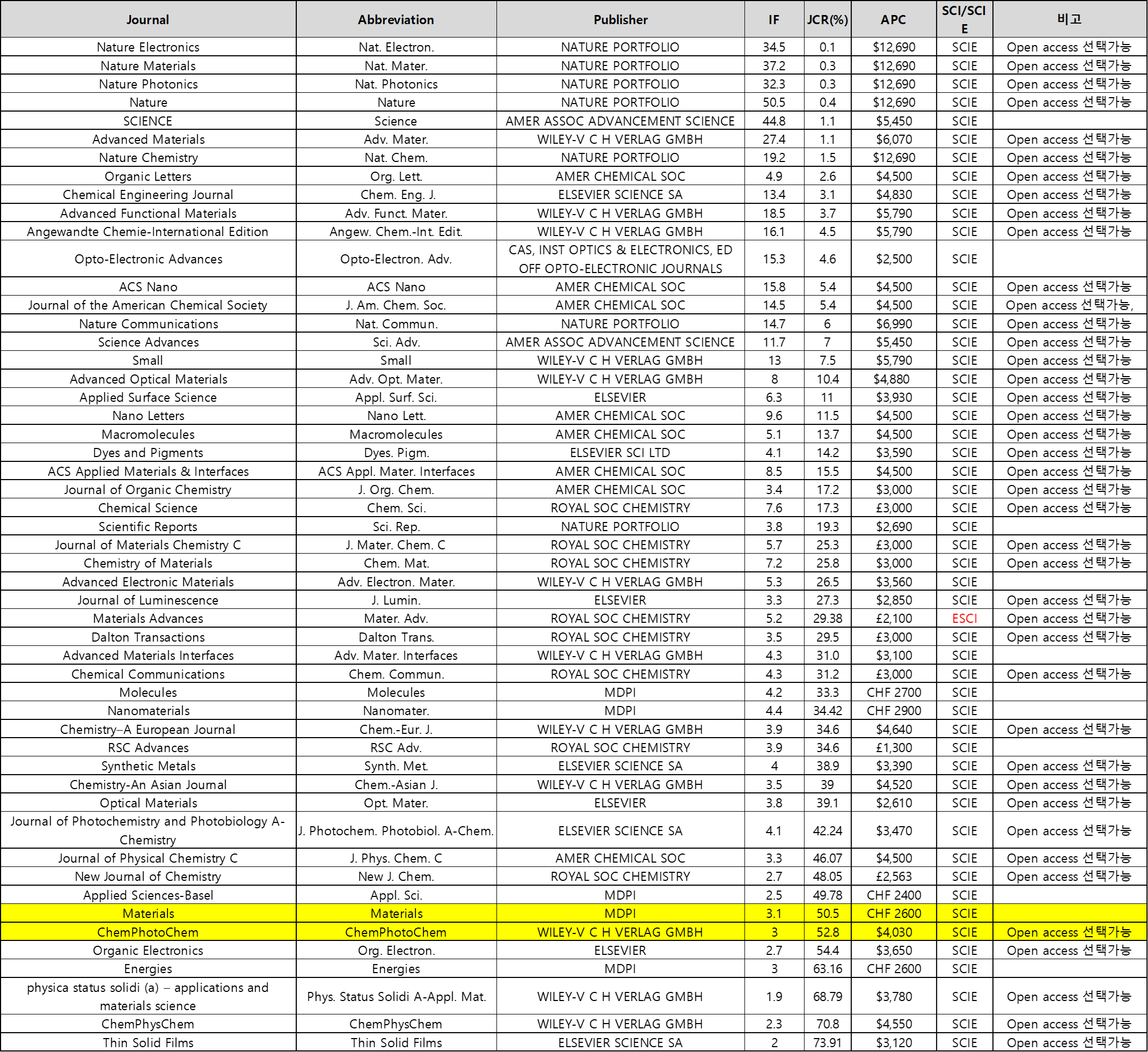
Task: Select the 'Scientific Reports' journal cell
Action: tap(148, 527)
